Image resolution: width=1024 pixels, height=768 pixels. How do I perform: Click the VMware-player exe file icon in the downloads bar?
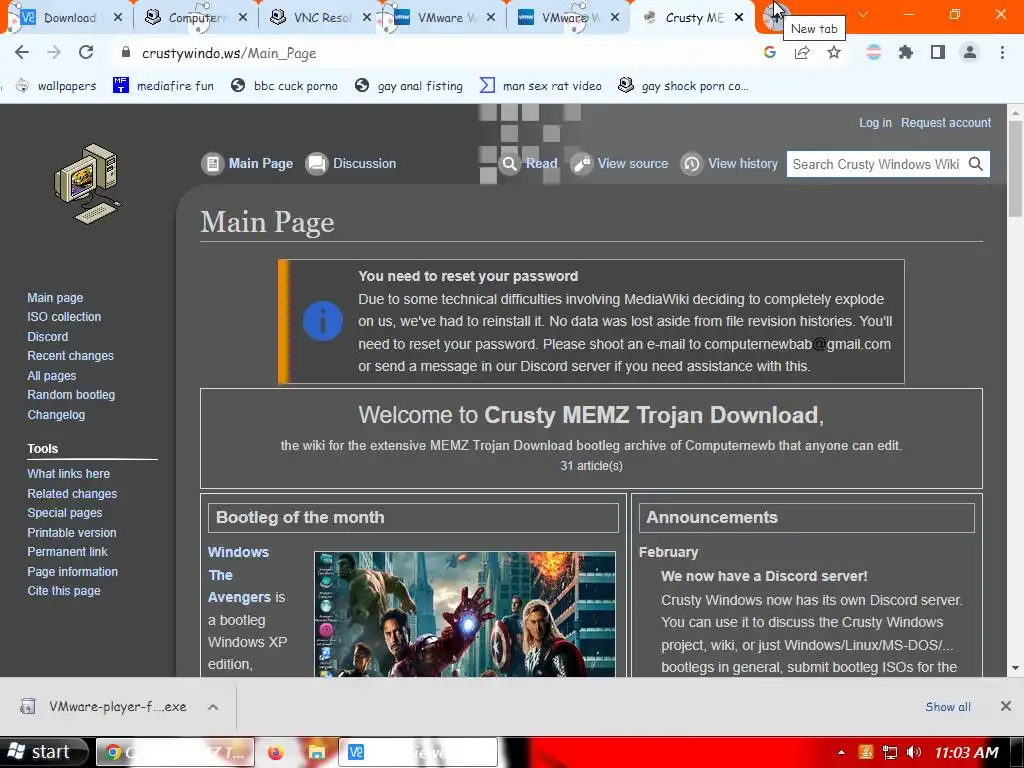27,707
